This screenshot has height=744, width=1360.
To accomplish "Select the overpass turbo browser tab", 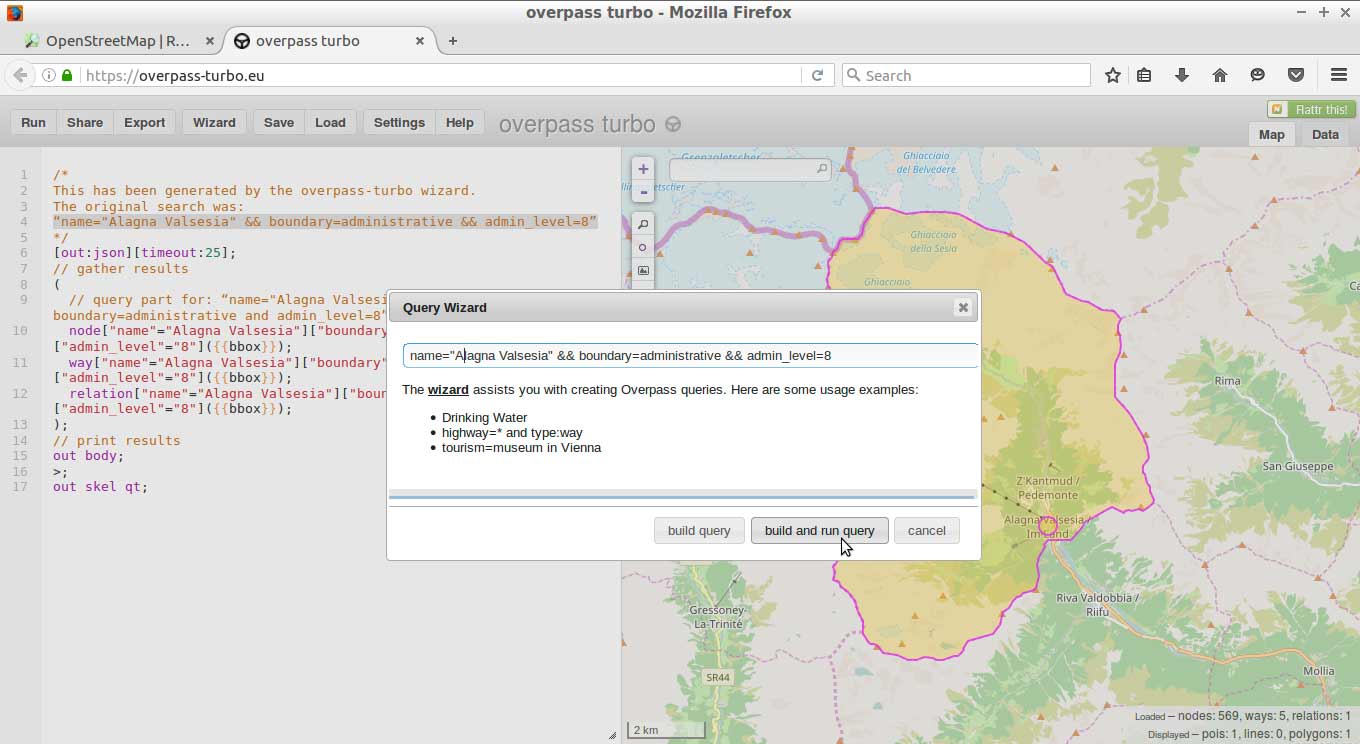I will pos(330,41).
